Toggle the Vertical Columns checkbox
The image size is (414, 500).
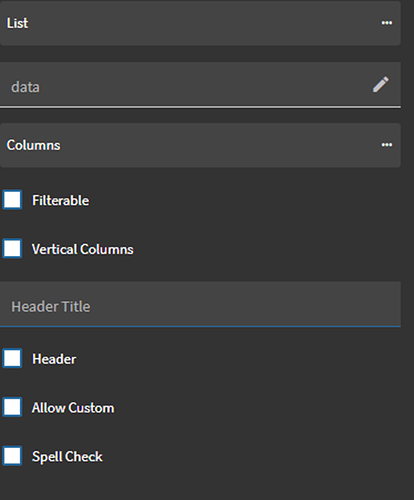(12, 249)
